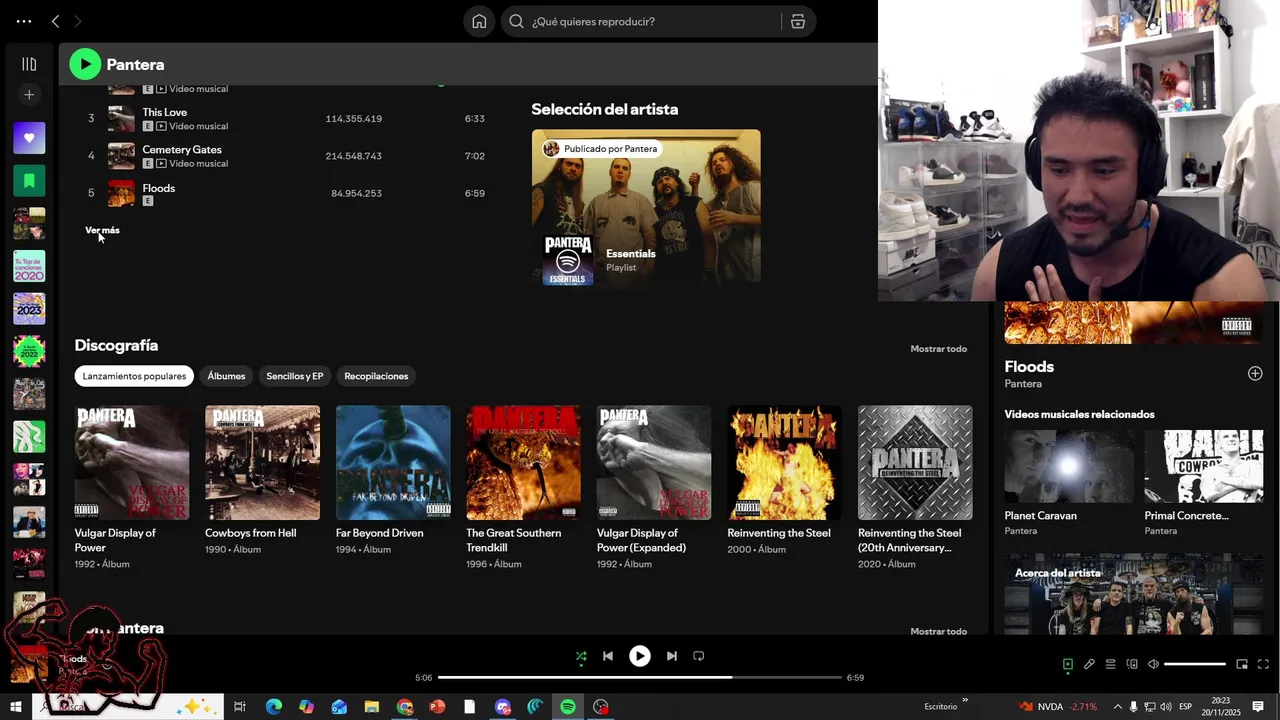Viewport: 1280px width, 720px height.
Task: Skip to the previous track
Action: coord(608,656)
